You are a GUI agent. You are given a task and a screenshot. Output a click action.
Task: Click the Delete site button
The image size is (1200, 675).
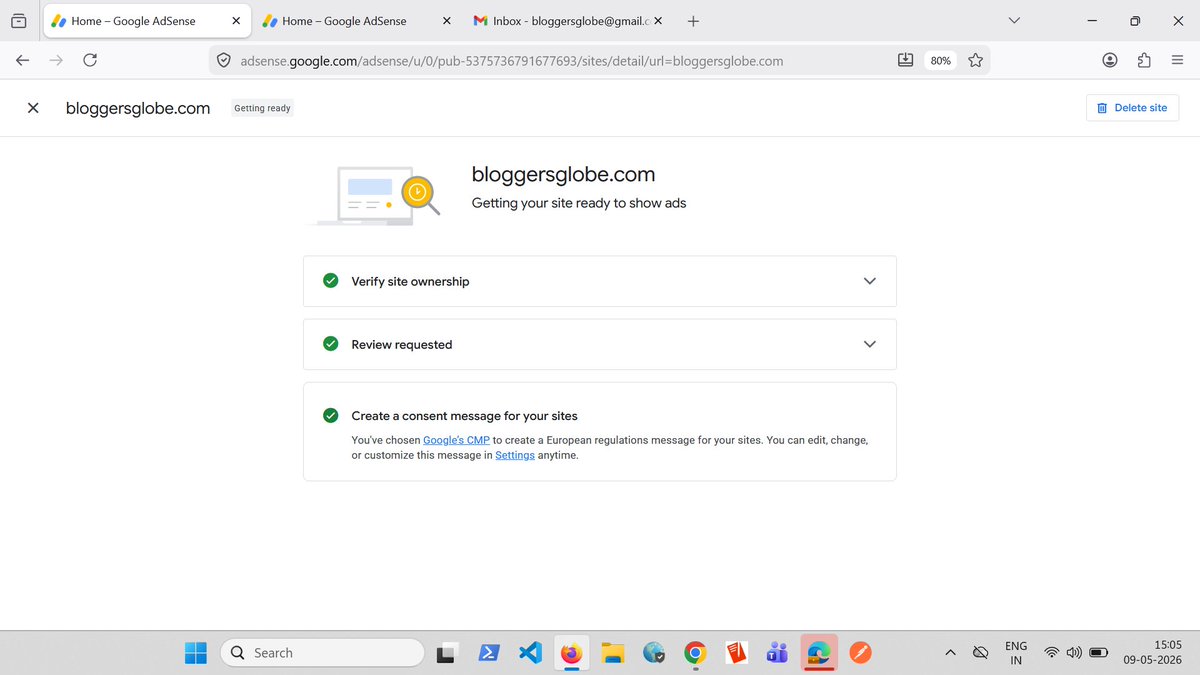[1132, 108]
